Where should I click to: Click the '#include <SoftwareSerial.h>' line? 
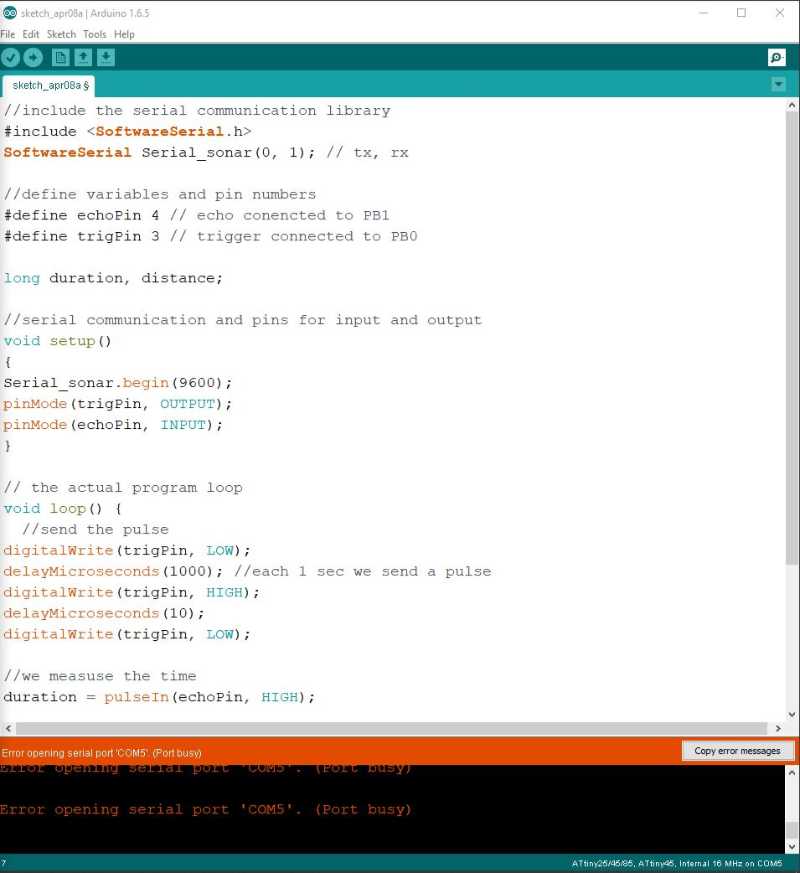(127, 131)
